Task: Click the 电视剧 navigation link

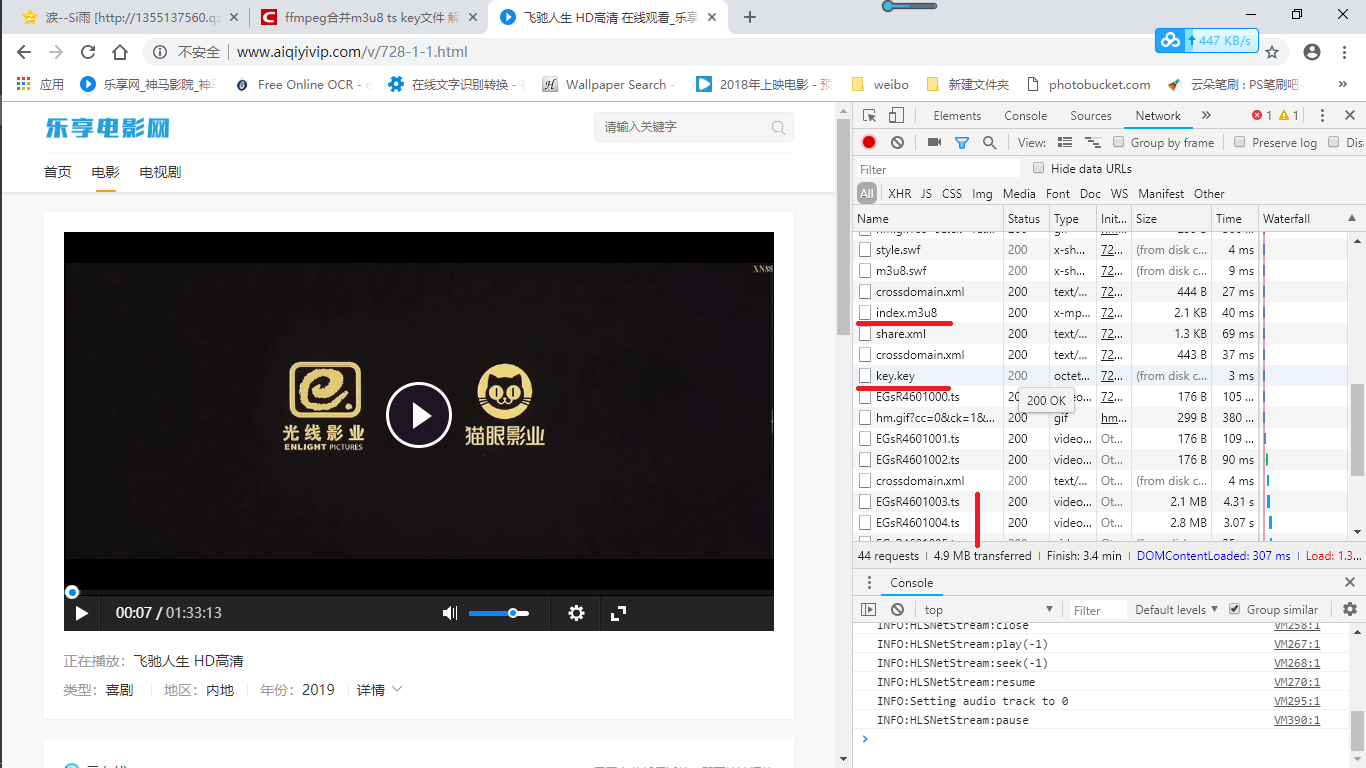Action: tap(160, 172)
